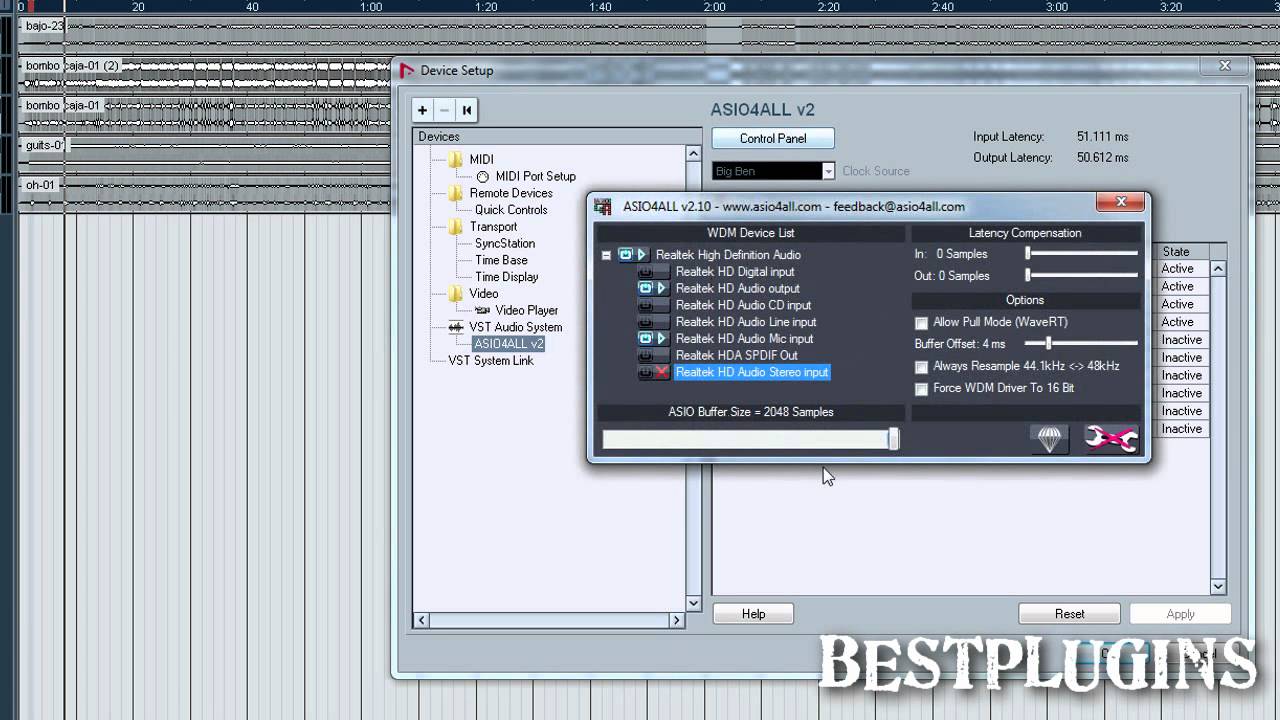Click the Reset button in Device Setup
The height and width of the screenshot is (720, 1280).
(x=1069, y=614)
